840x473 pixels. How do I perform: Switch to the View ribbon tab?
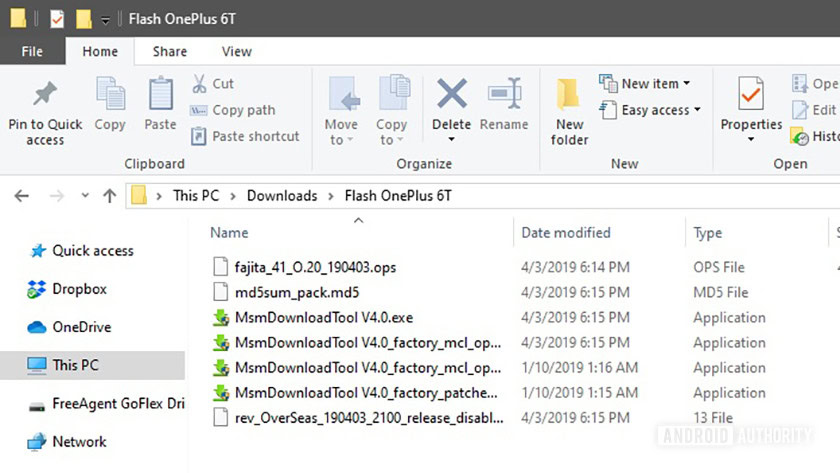pyautogui.click(x=237, y=51)
